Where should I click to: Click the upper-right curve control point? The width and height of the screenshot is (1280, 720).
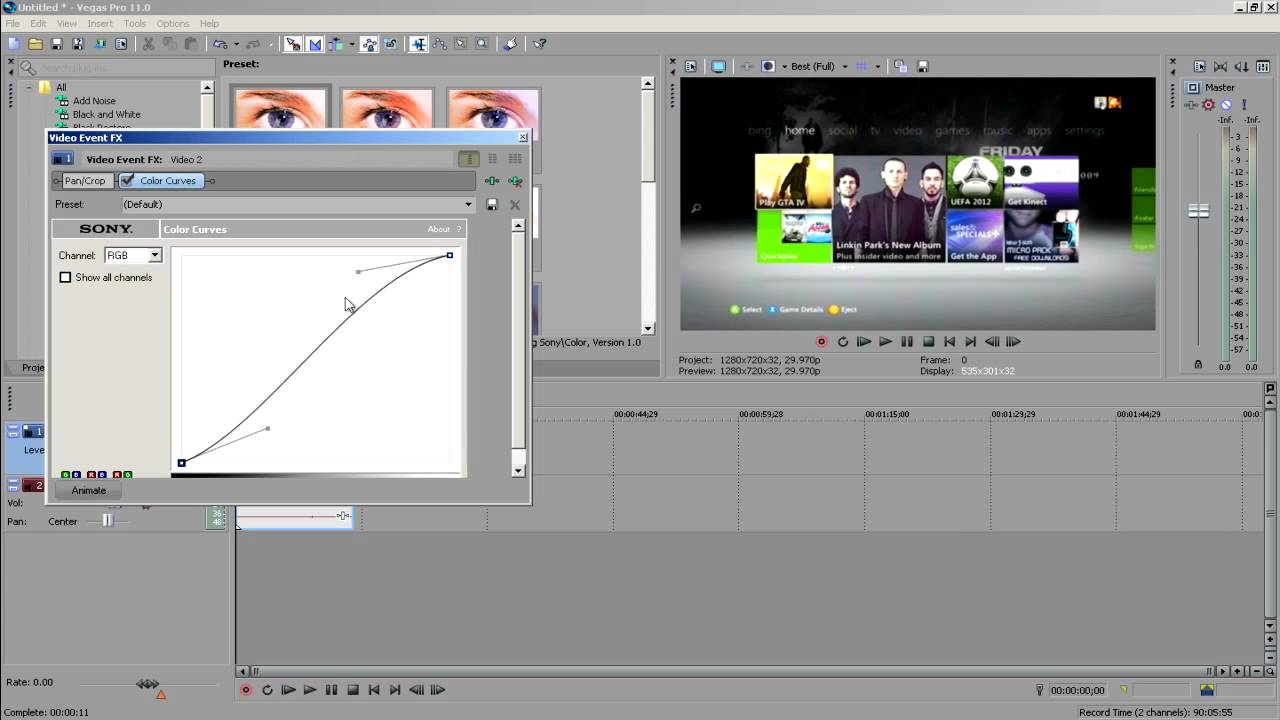pyautogui.click(x=450, y=255)
